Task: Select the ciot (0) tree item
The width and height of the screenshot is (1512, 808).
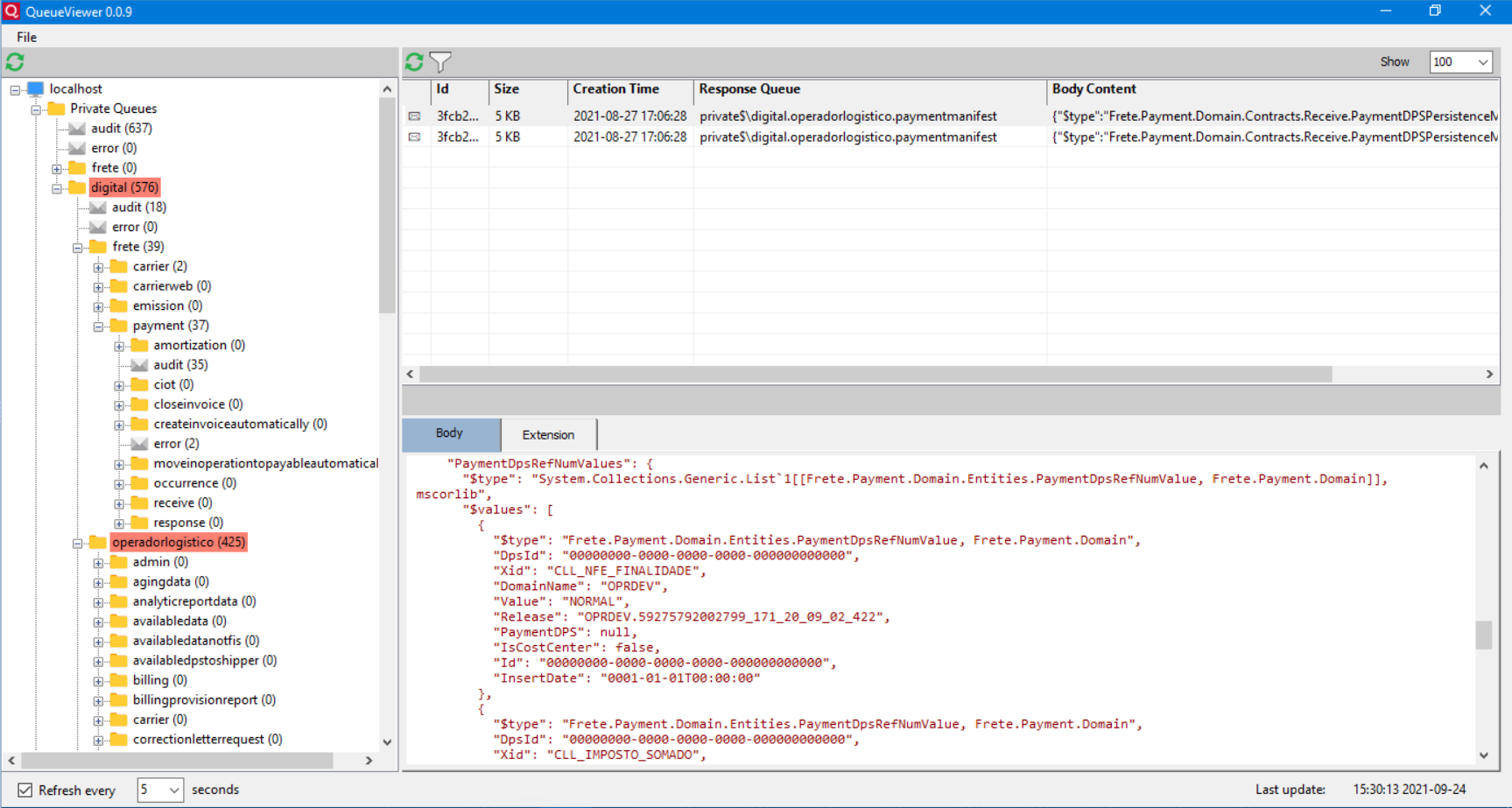Action: [173, 384]
